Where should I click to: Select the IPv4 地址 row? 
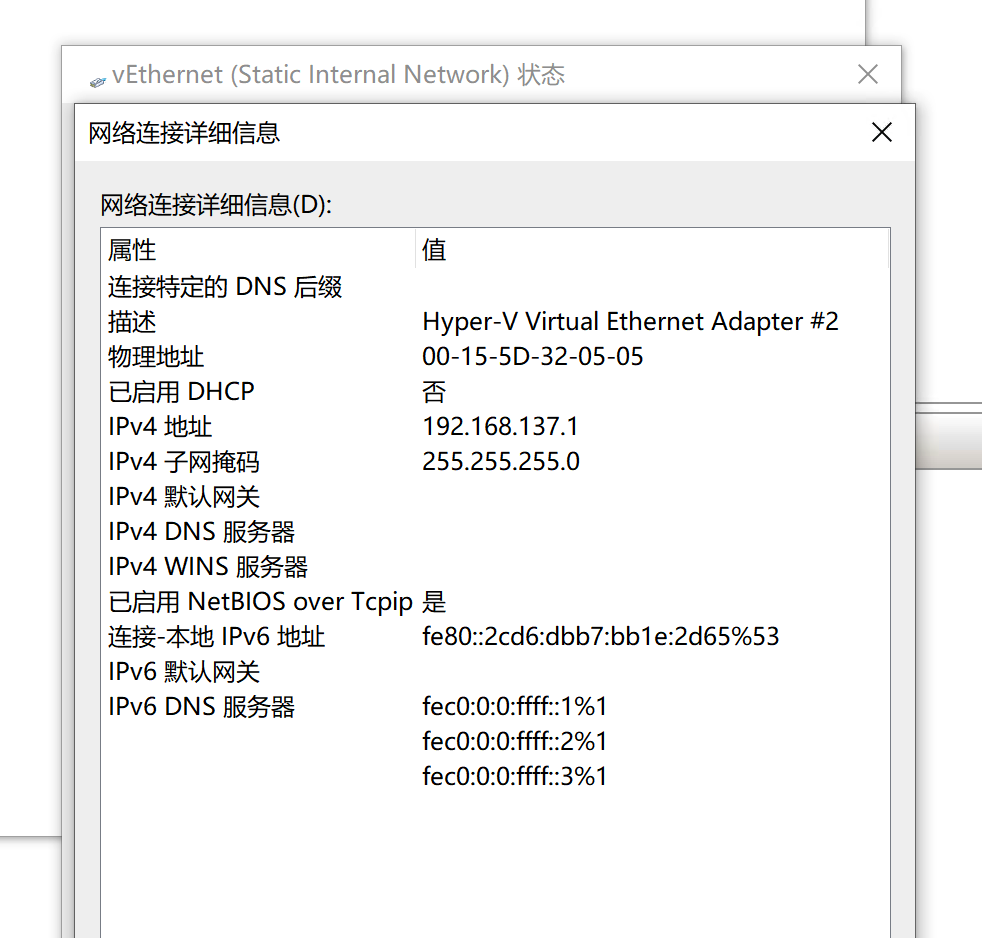(160, 427)
